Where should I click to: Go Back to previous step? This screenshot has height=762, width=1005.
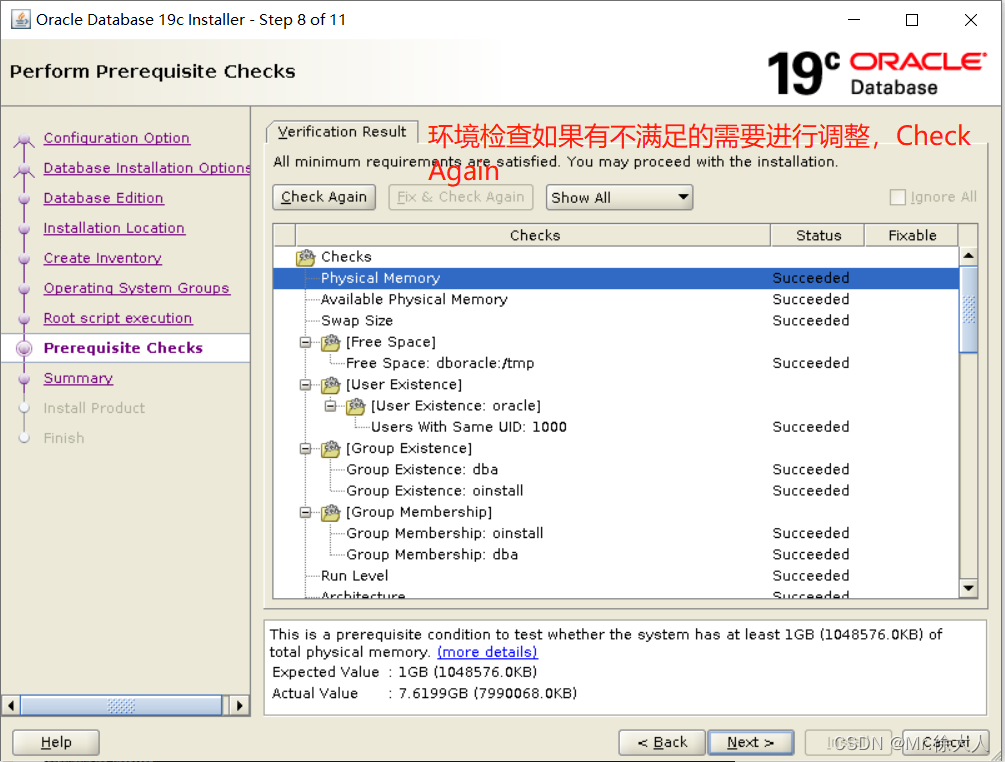click(x=662, y=742)
